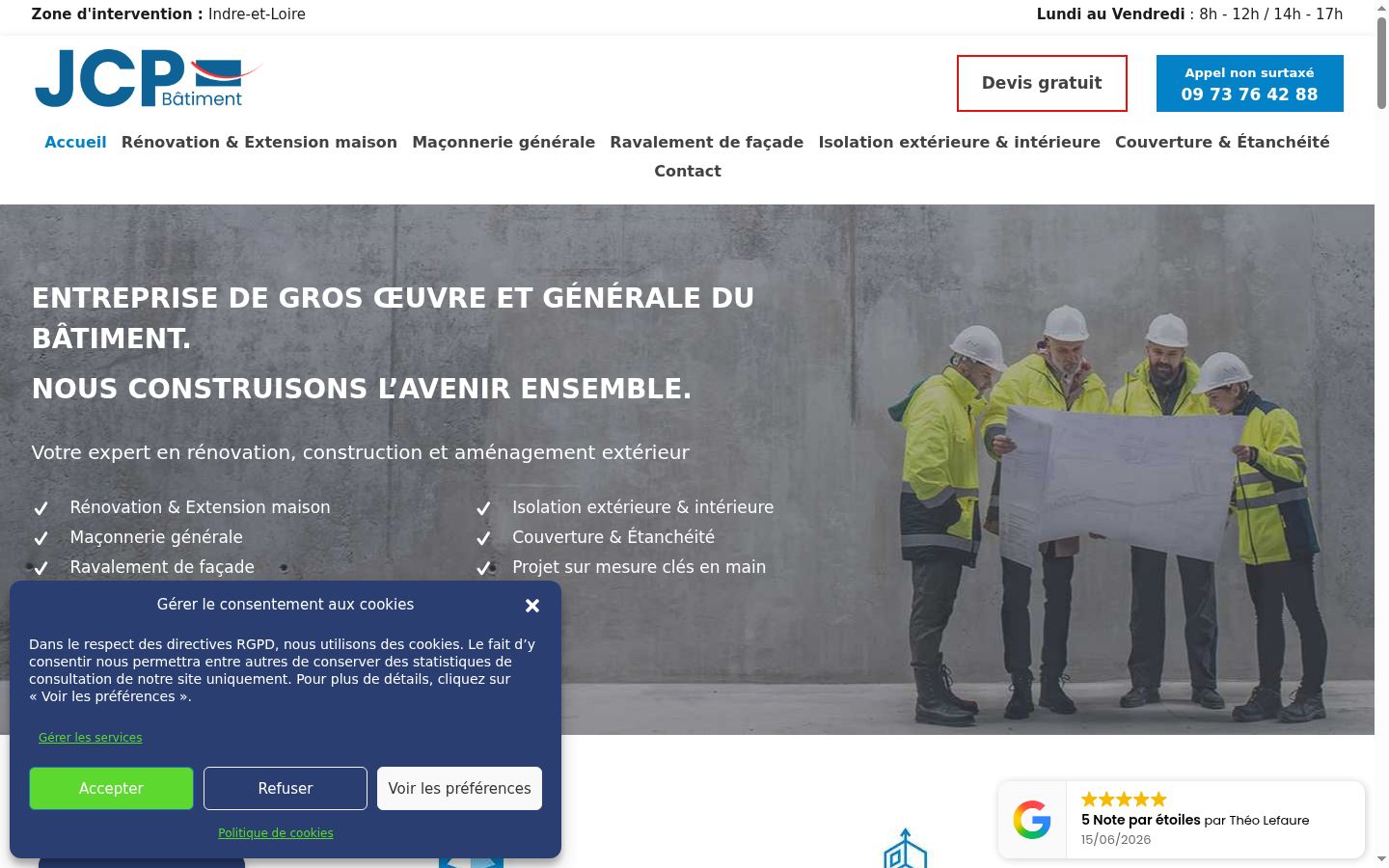Open Voir les préférences cookie options
The height and width of the screenshot is (868, 1389).
pos(459,788)
